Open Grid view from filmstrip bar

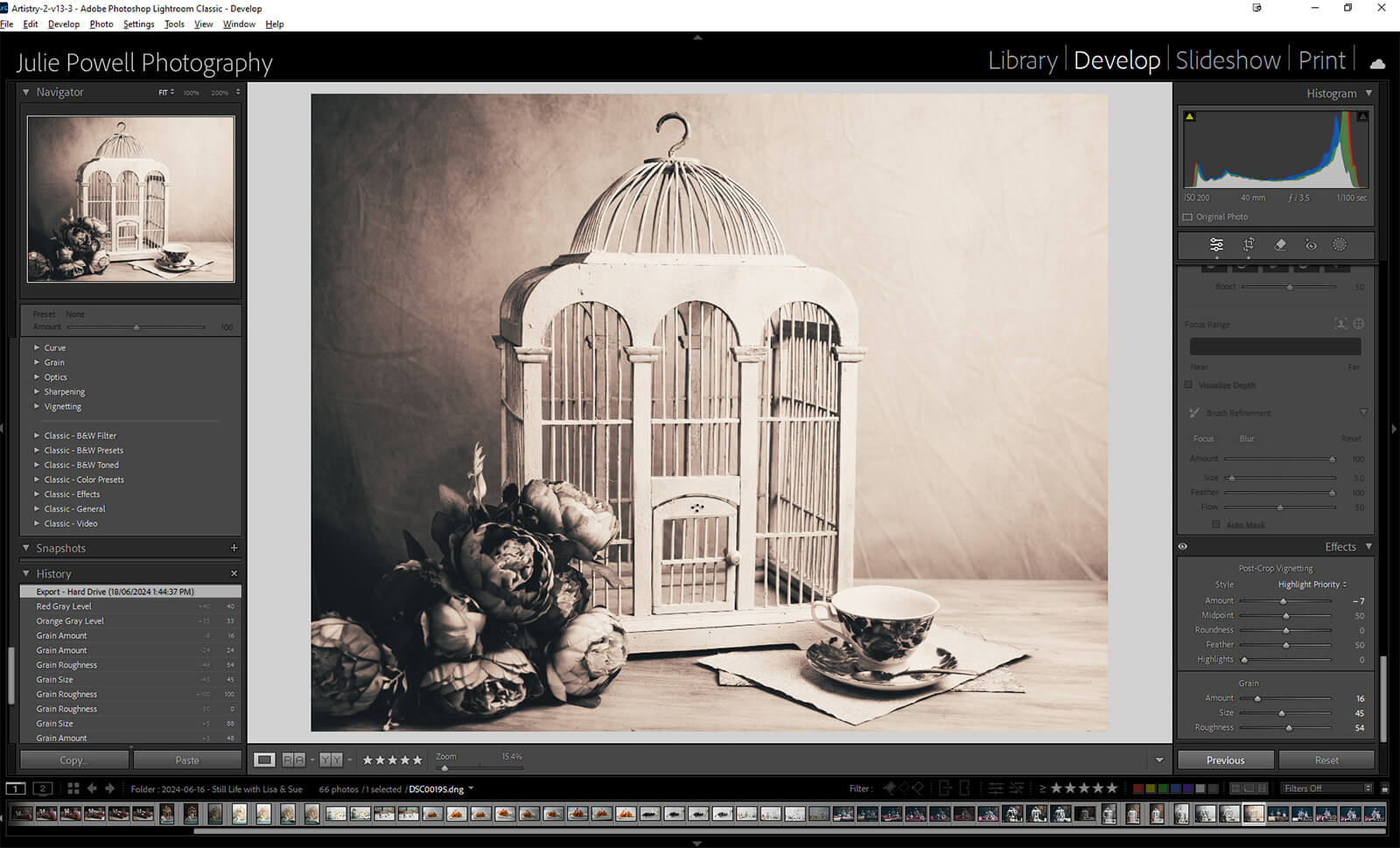pyautogui.click(x=73, y=788)
